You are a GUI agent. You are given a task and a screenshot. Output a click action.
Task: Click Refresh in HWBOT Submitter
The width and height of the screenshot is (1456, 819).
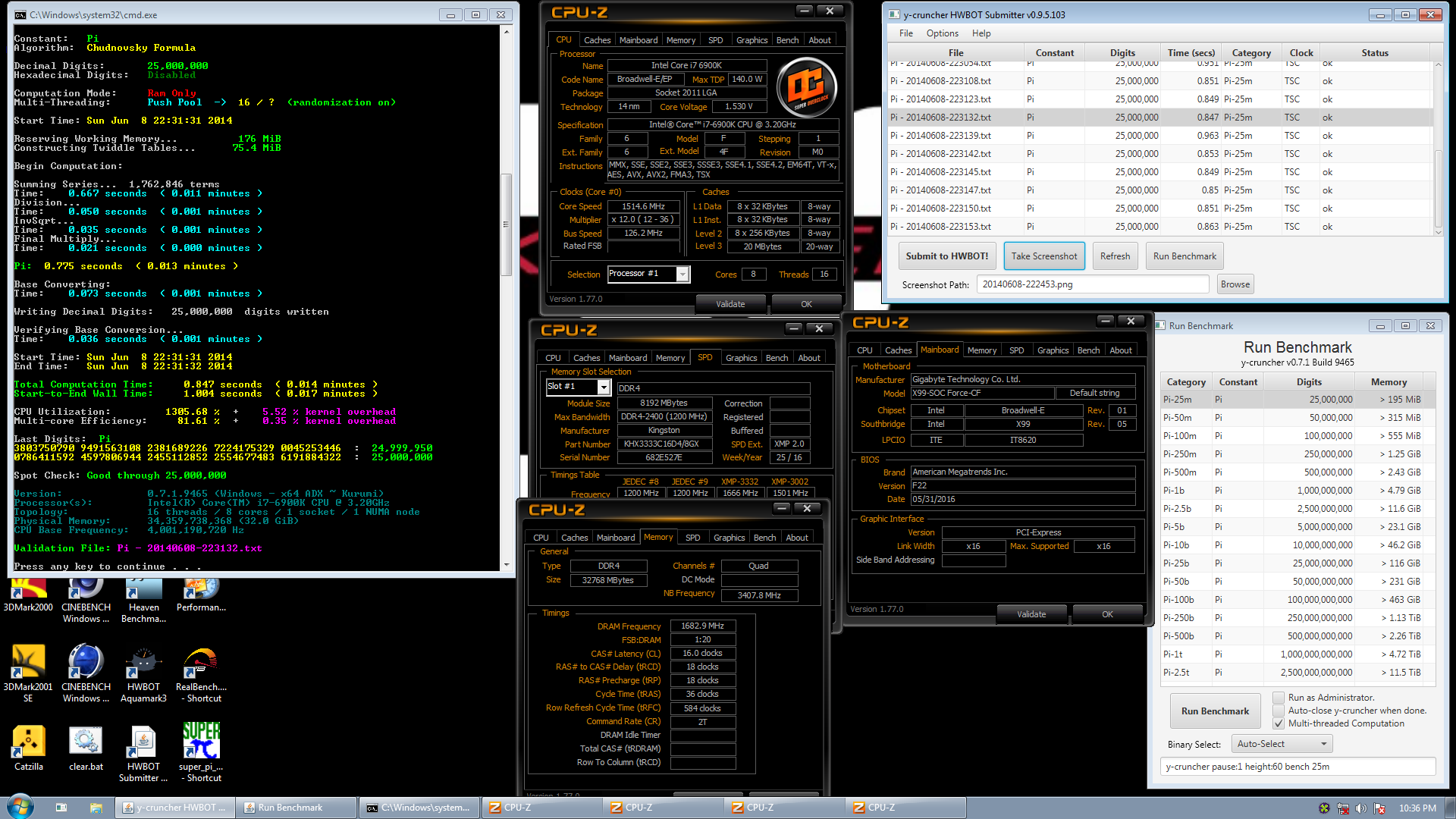pyautogui.click(x=1115, y=256)
